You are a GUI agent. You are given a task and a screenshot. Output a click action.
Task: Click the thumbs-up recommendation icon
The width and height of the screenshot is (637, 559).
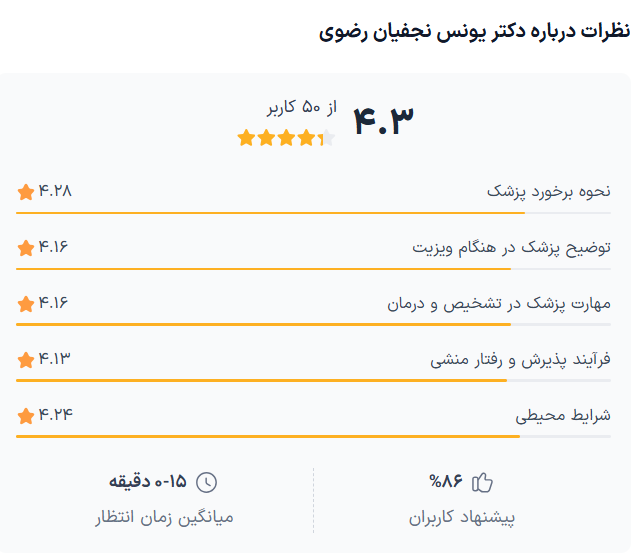(483, 483)
